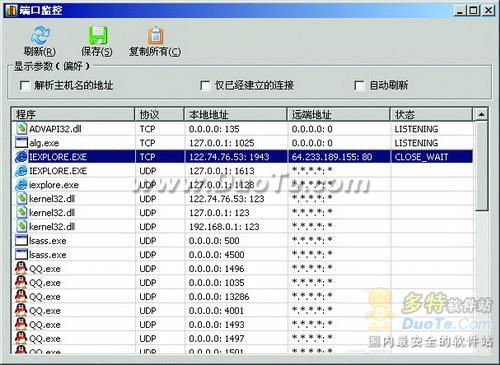
Task: Toggle 仅已经建立的连接 checkbox
Action: coord(205,86)
